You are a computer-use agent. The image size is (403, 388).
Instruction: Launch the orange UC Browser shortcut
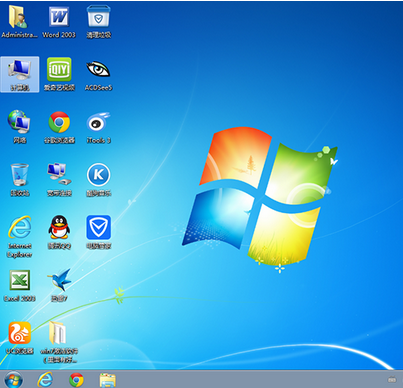[20, 338]
